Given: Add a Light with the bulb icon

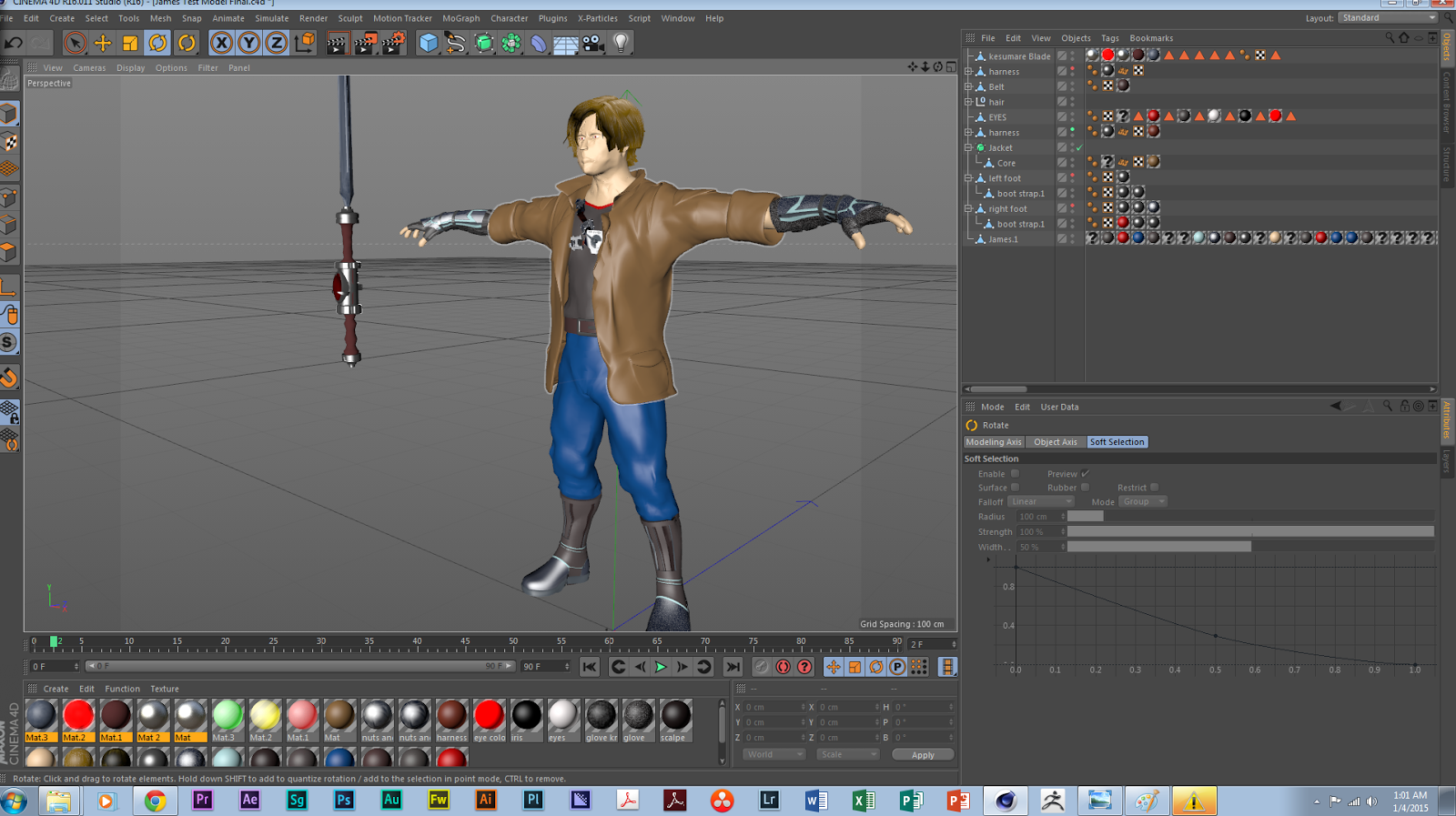Looking at the screenshot, I should tap(621, 43).
